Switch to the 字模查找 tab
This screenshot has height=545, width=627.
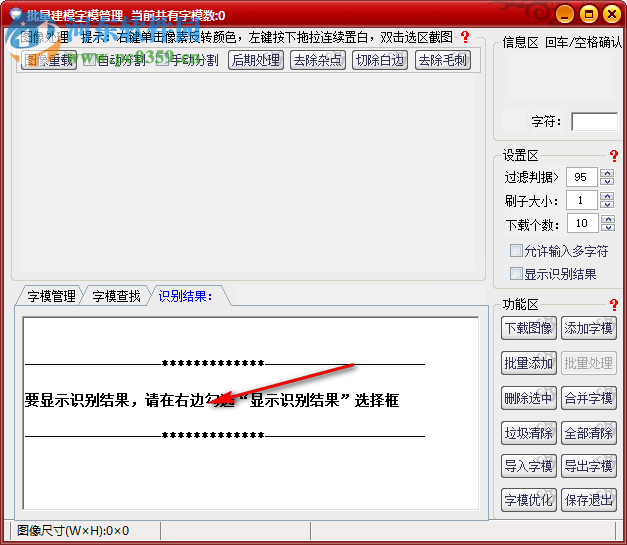116,296
